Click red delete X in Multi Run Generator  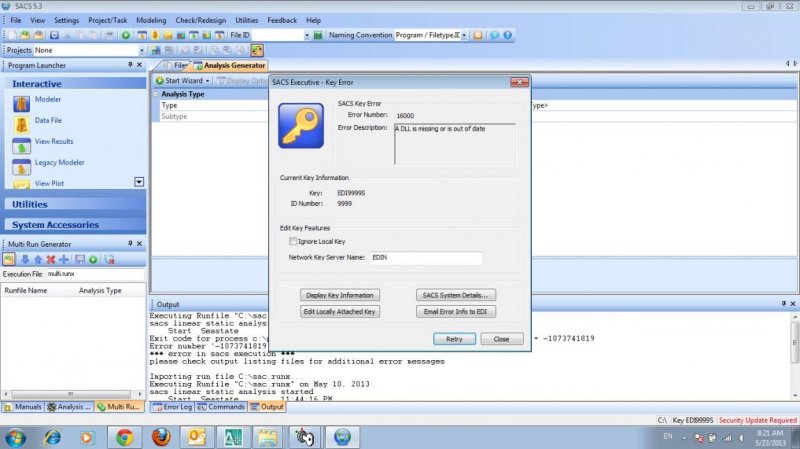click(51, 259)
